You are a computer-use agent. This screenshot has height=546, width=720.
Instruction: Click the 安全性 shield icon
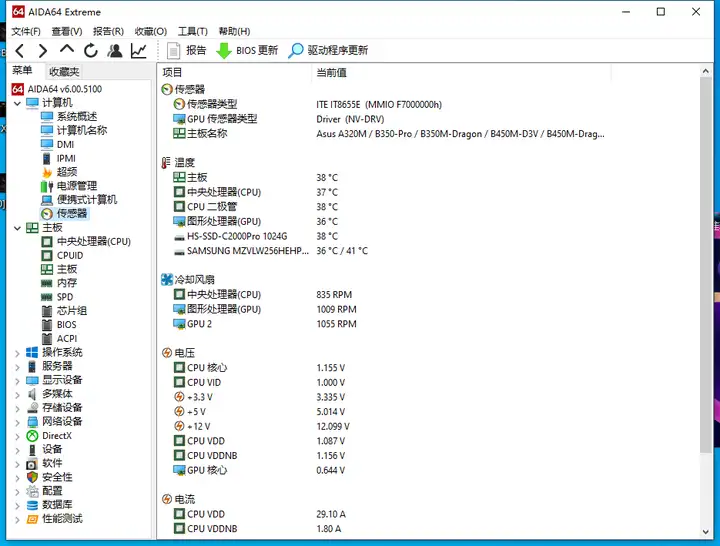point(32,477)
